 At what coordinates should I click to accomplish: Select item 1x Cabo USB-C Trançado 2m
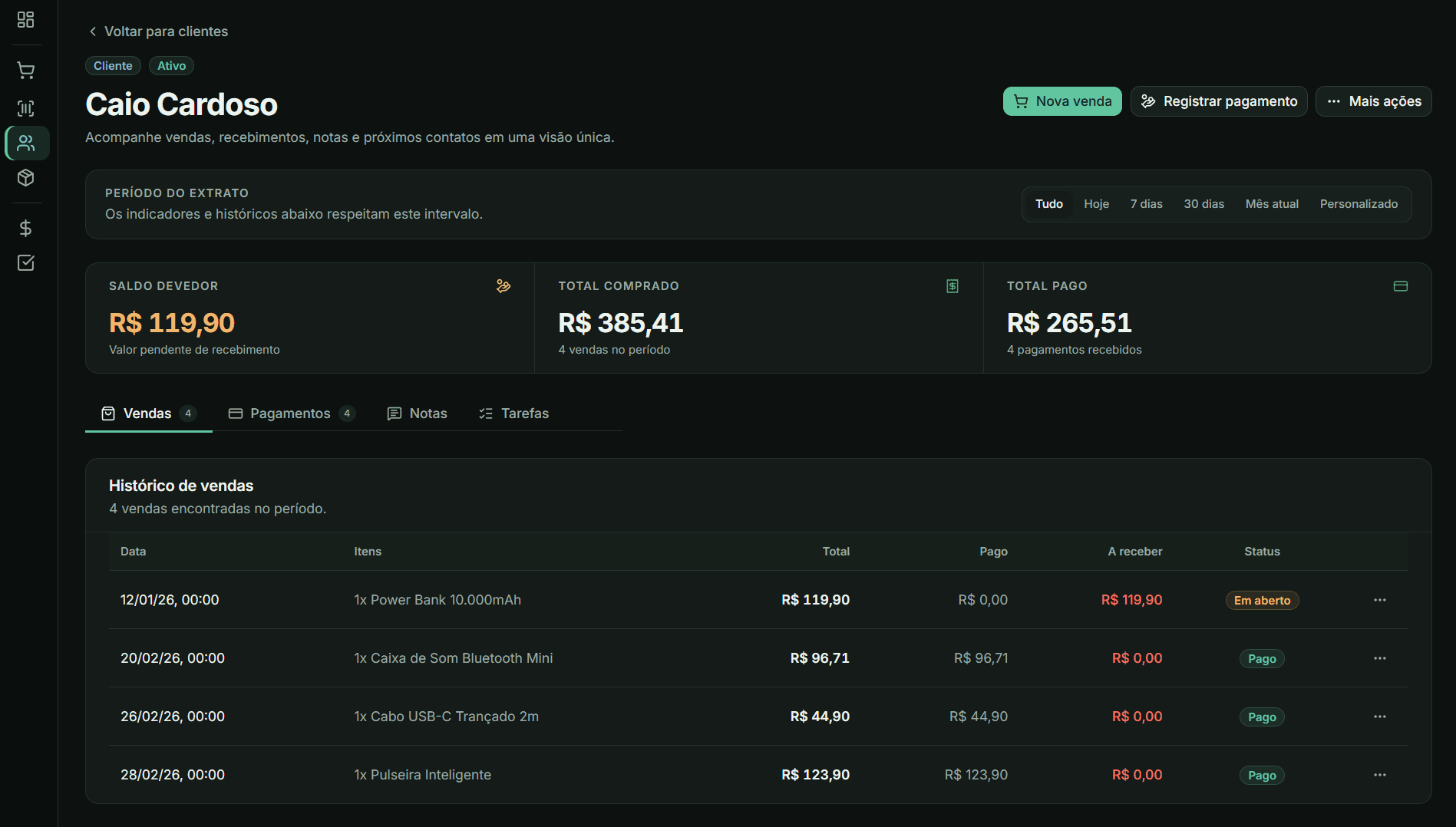447,717
